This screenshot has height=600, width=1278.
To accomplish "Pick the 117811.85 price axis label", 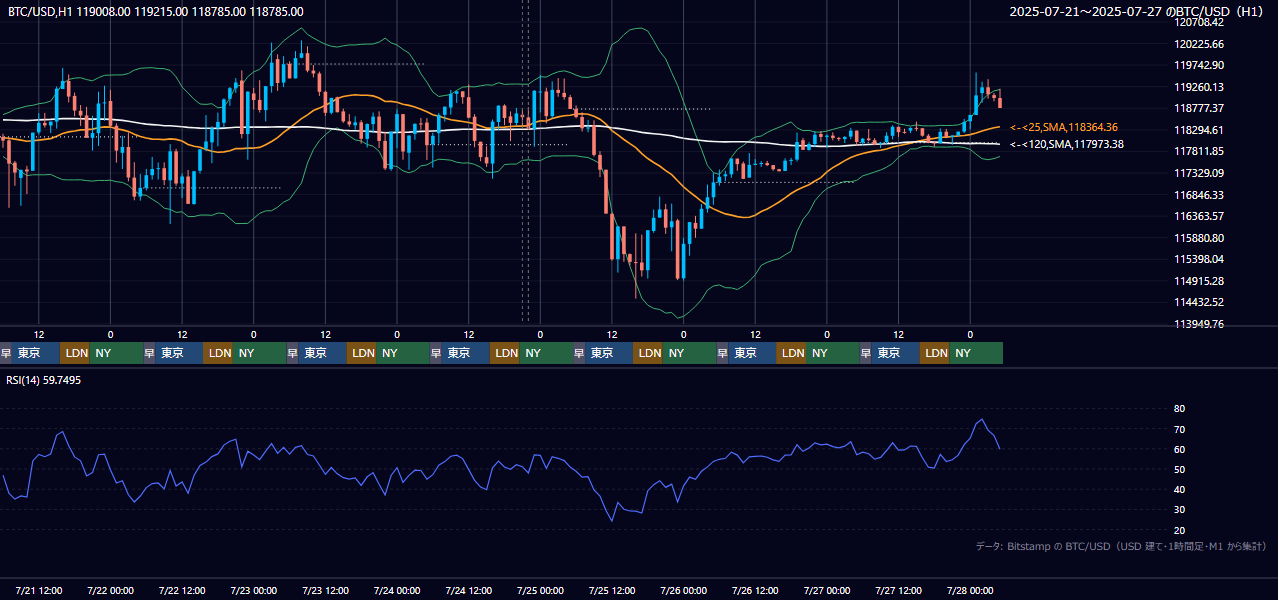I will 1201,151.
